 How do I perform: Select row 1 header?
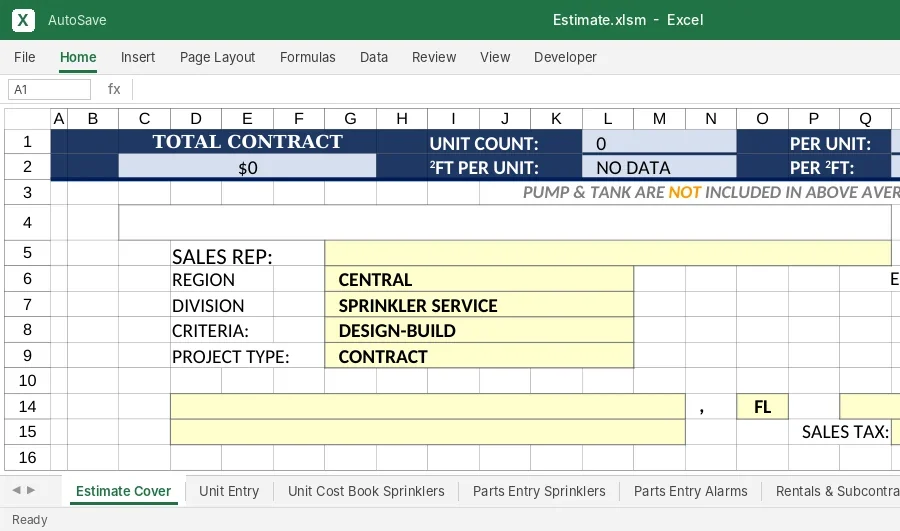click(27, 141)
